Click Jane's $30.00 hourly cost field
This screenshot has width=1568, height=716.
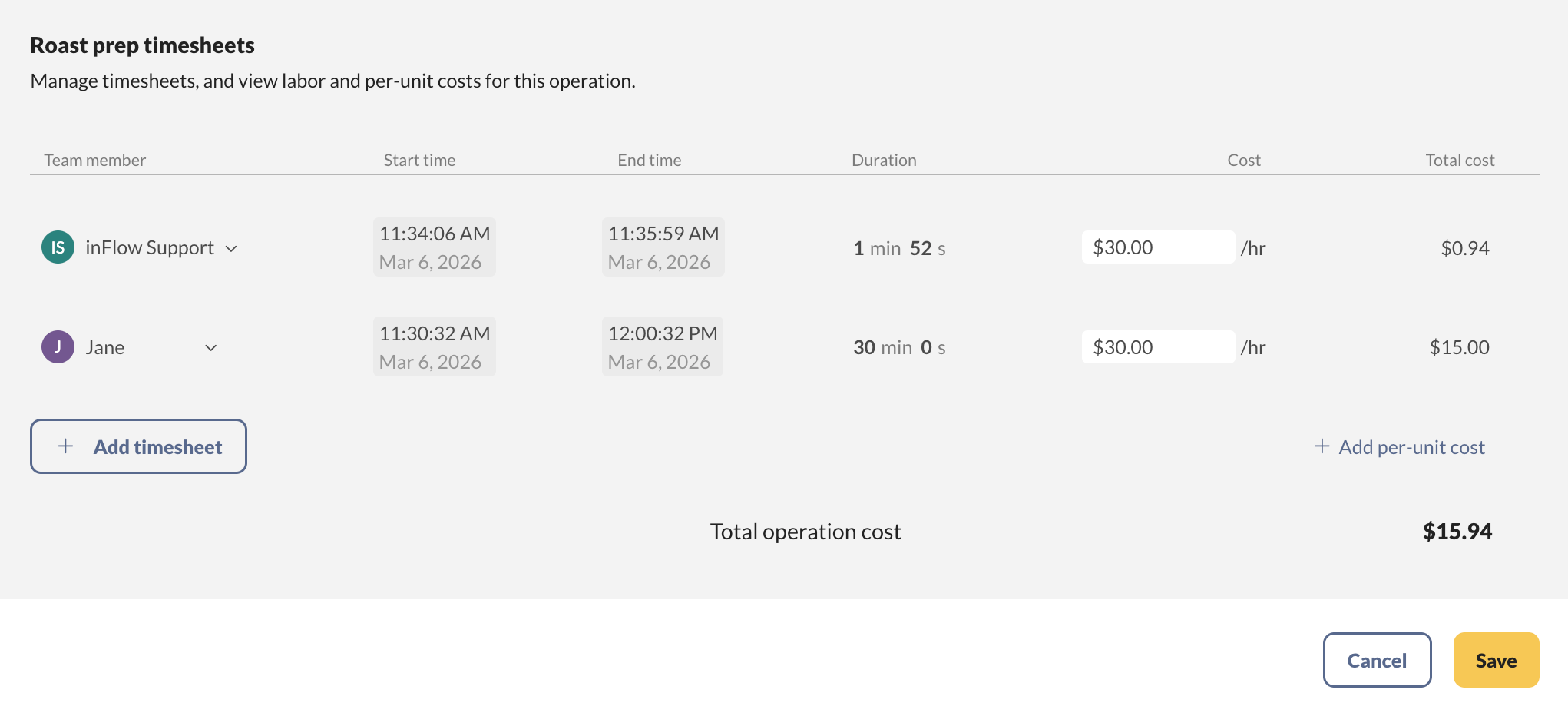pos(1158,346)
